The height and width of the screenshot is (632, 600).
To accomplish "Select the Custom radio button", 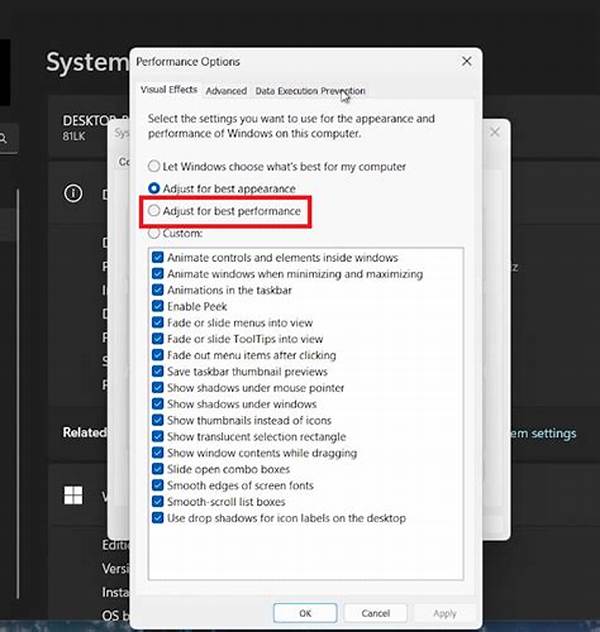I will click(x=154, y=233).
